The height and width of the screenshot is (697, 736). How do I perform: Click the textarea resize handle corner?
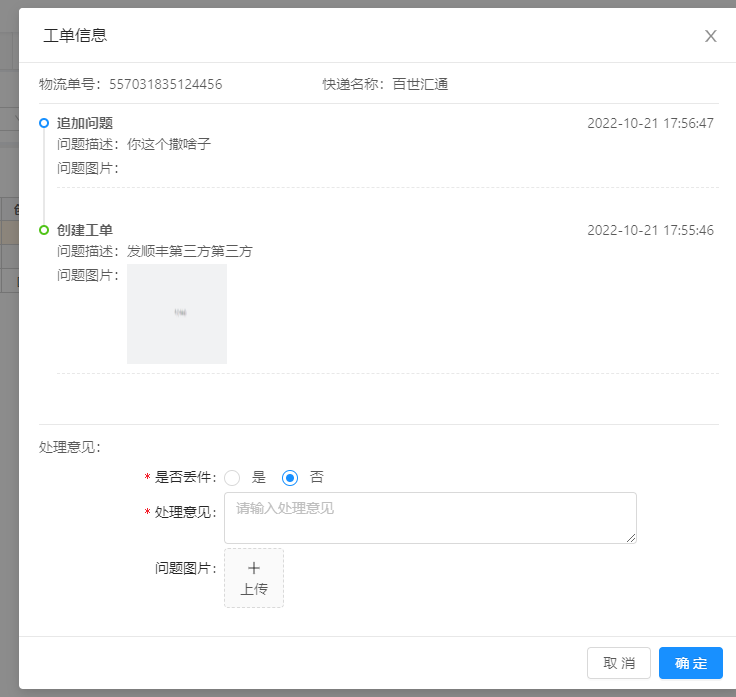click(x=631, y=538)
